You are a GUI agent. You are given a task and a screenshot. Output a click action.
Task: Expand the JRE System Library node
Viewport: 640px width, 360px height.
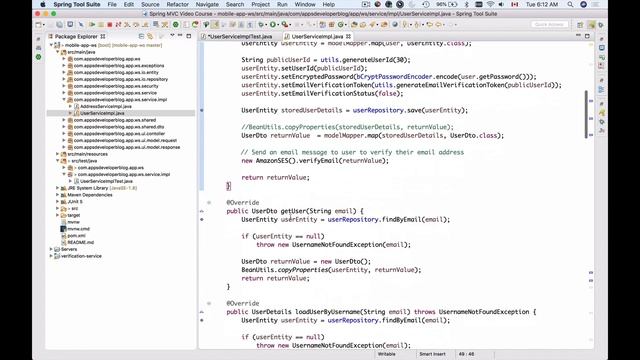(58, 188)
